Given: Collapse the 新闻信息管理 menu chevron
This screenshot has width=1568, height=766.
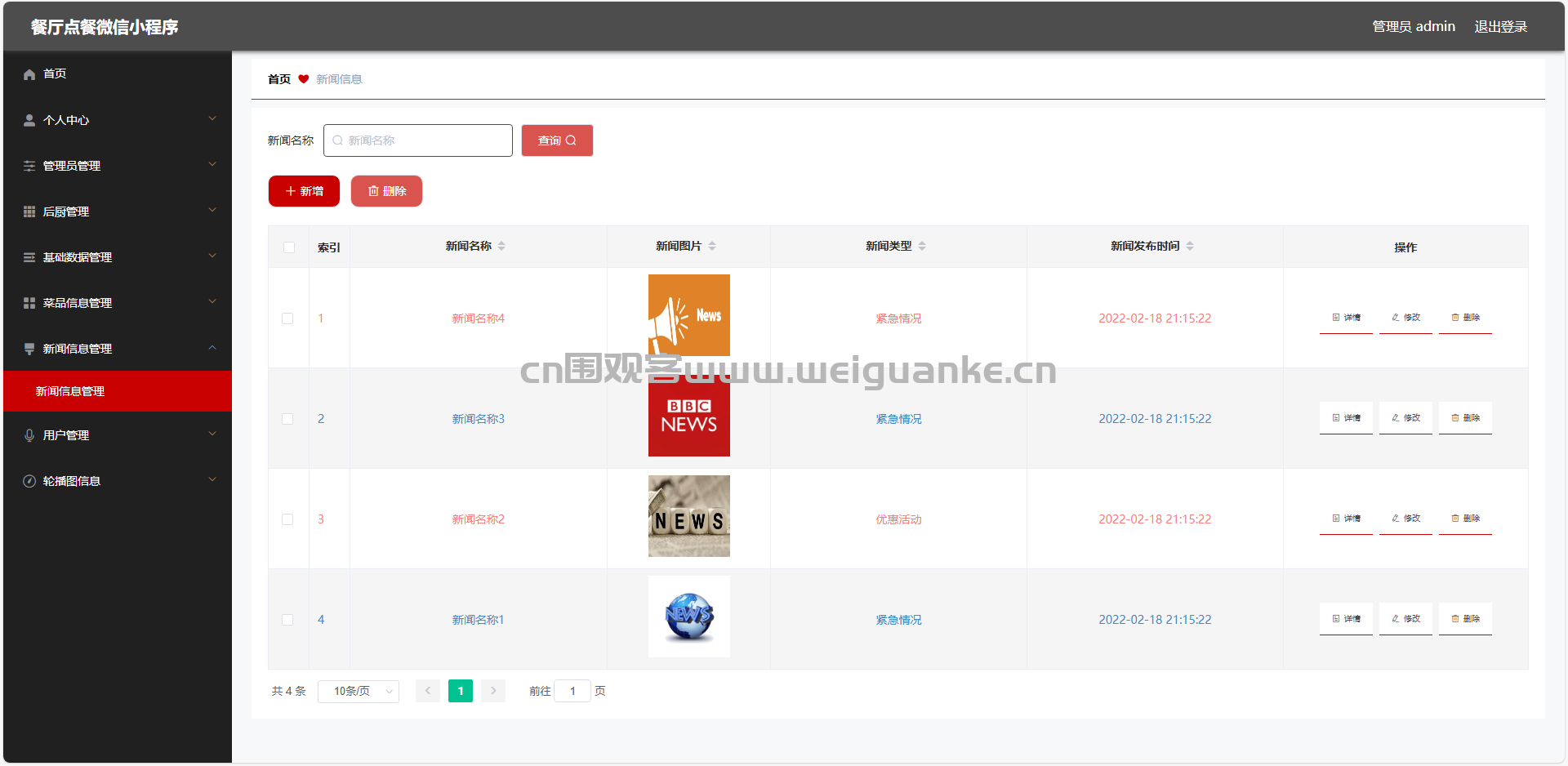Looking at the screenshot, I should click(212, 347).
